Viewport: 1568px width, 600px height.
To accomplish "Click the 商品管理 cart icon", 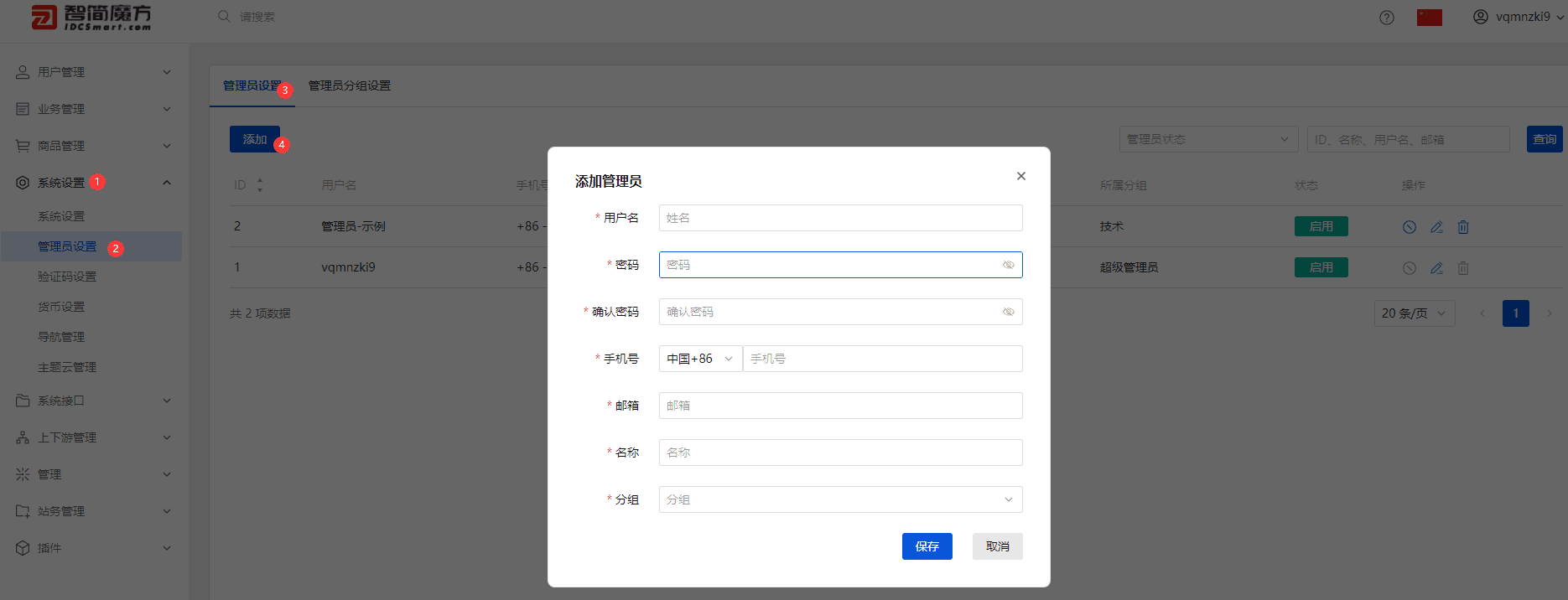I will click(x=23, y=146).
